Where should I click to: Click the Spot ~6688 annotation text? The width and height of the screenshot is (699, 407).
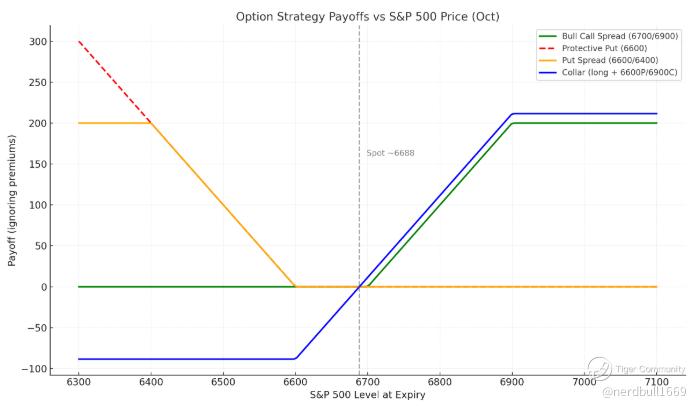[x=390, y=153]
